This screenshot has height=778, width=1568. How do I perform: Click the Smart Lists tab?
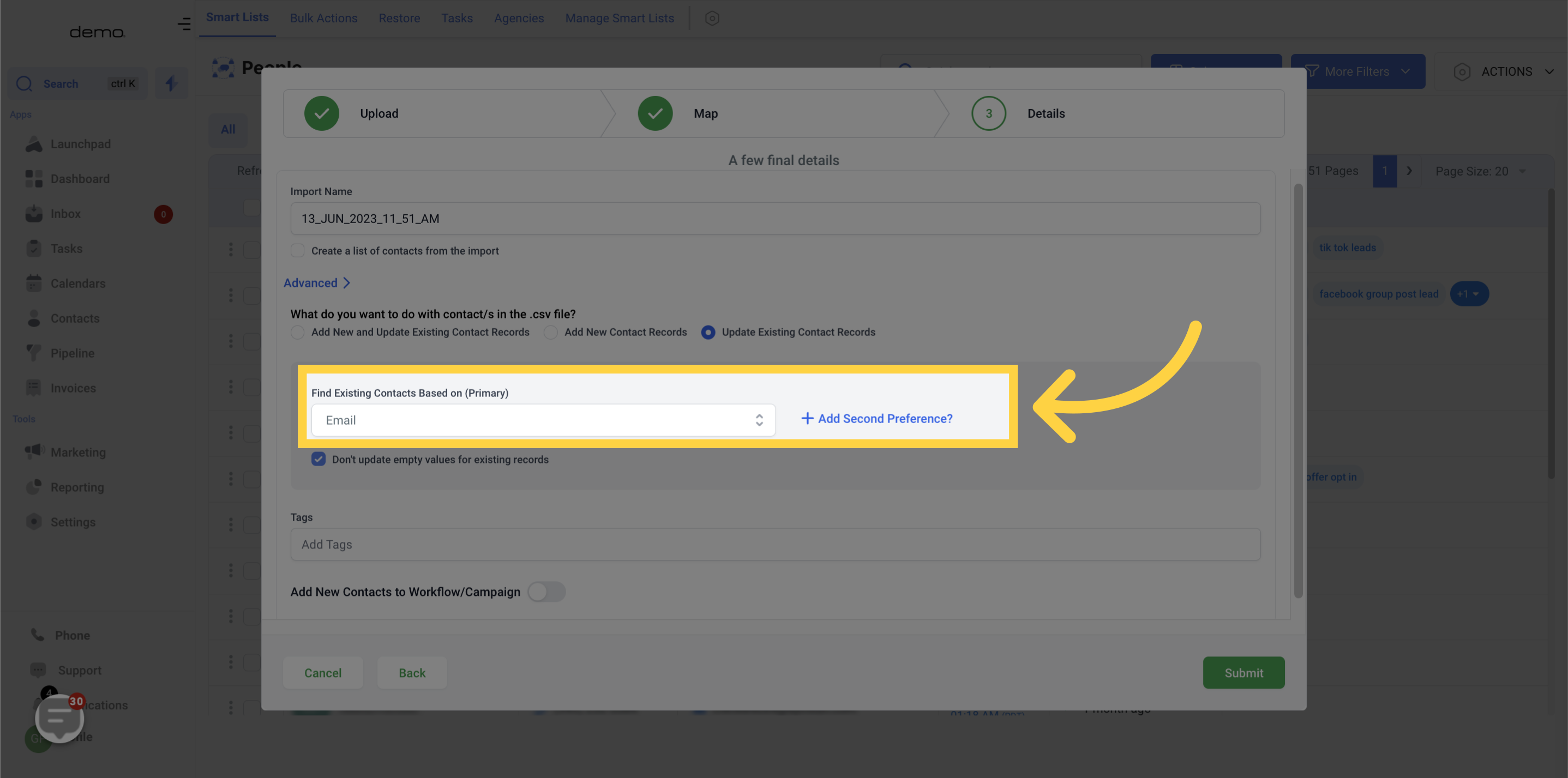tap(237, 18)
